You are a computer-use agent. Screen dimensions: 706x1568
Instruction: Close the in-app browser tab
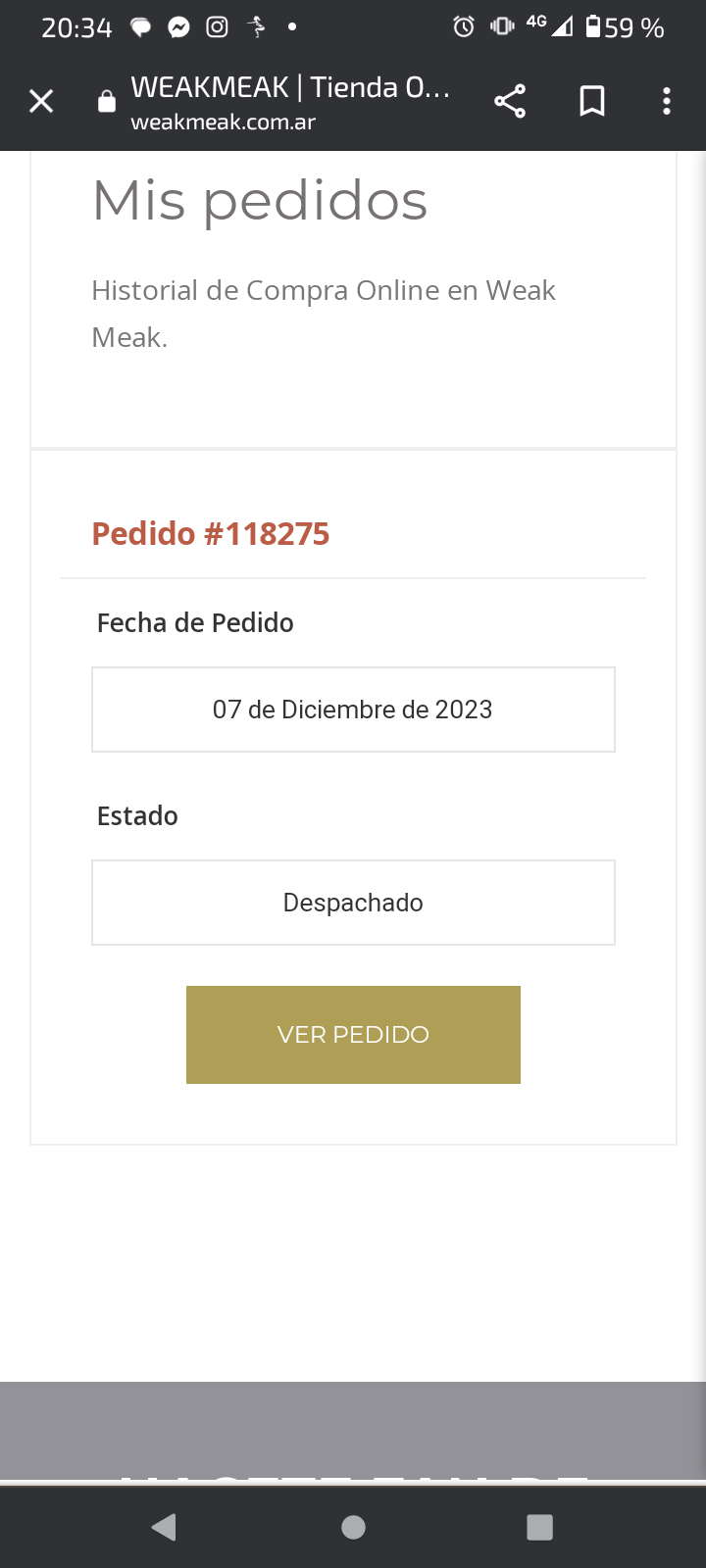pyautogui.click(x=41, y=101)
